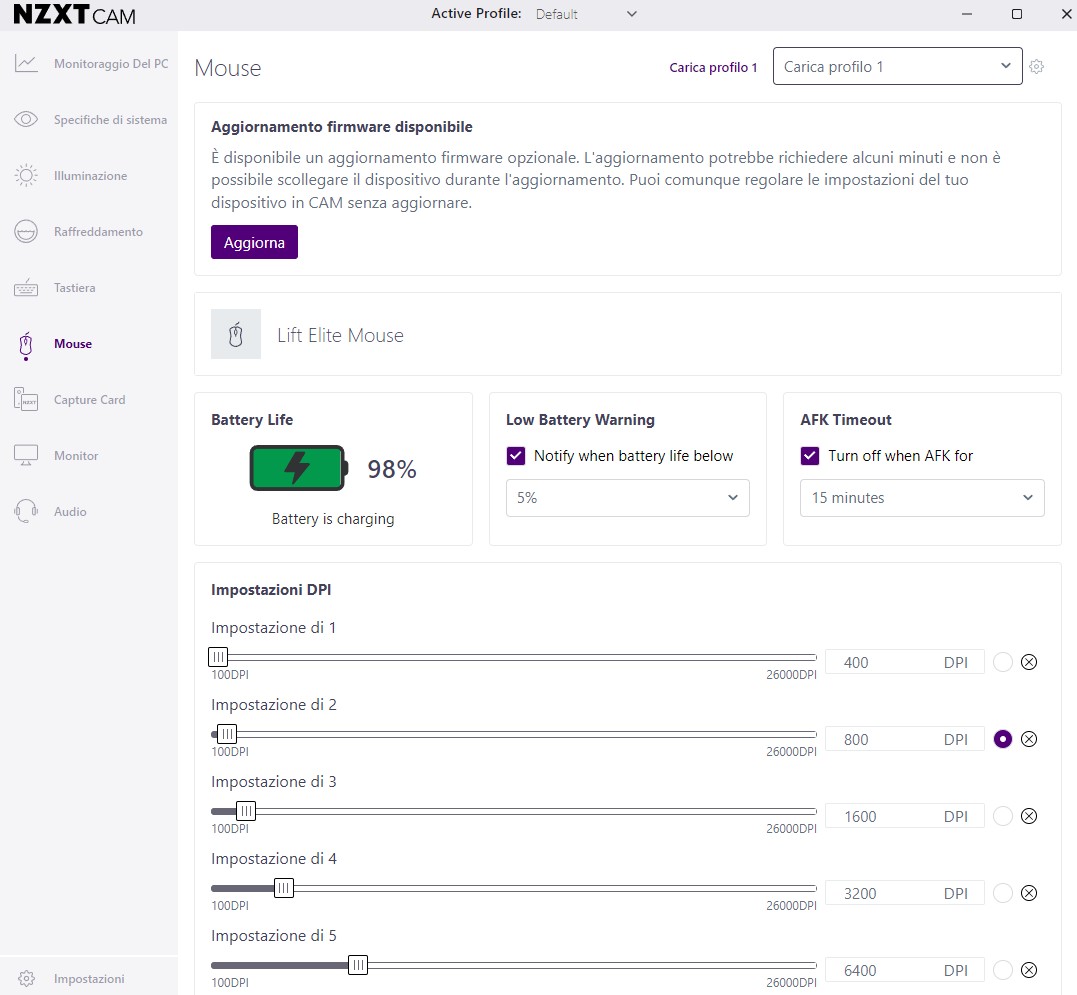This screenshot has height=995, width=1077.
Task: Click the 6400 DPI input field
Action: tap(880, 970)
